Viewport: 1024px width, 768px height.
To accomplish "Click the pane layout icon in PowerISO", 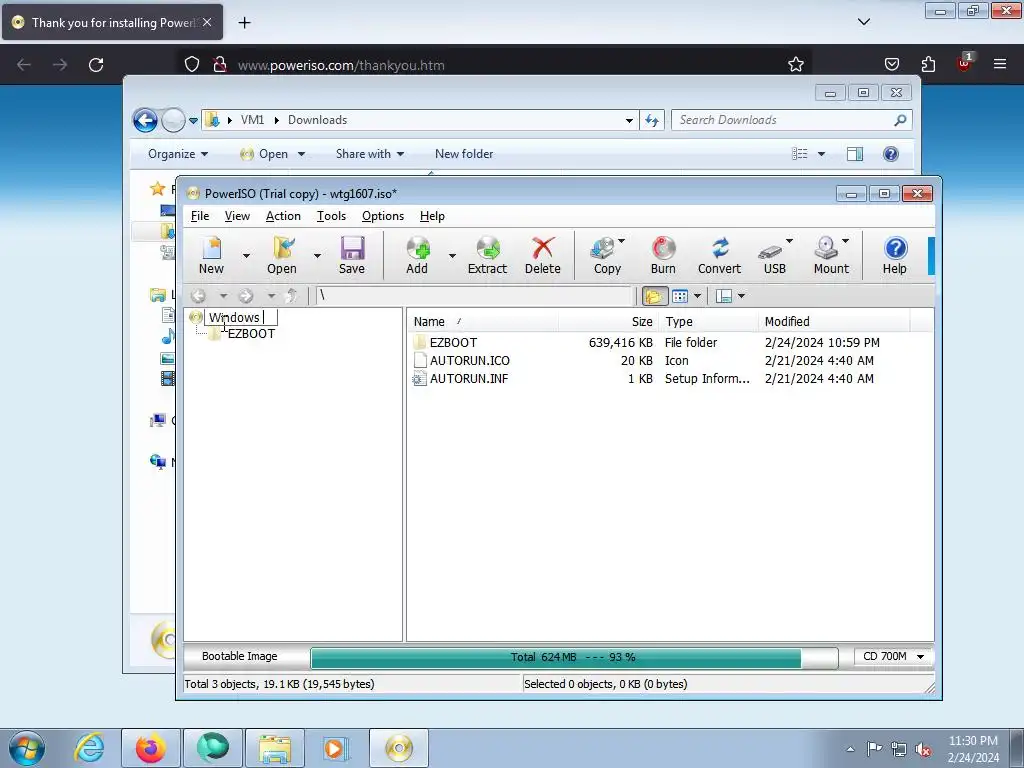I will [x=724, y=296].
